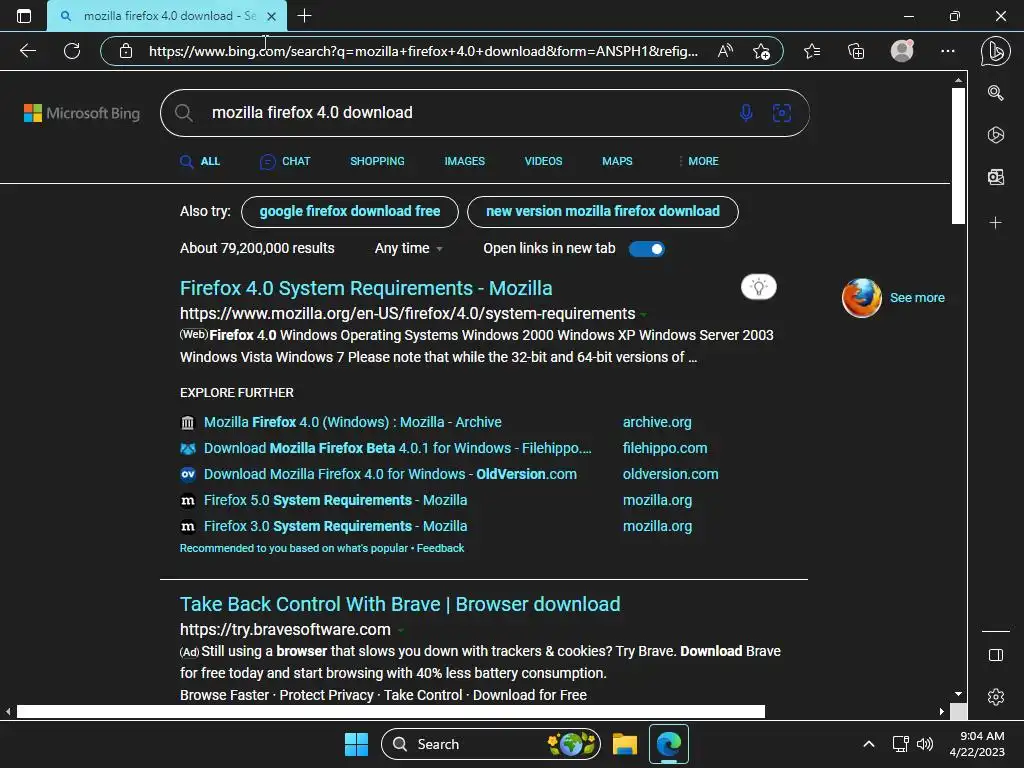Click the horizontal scrollbar thumb
Viewport: 1024px width, 768px height.
coord(391,711)
